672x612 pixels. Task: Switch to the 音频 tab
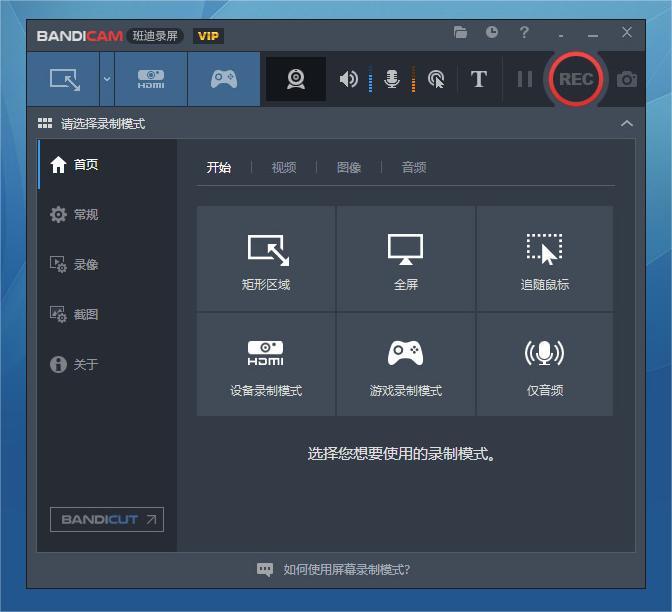(414, 167)
